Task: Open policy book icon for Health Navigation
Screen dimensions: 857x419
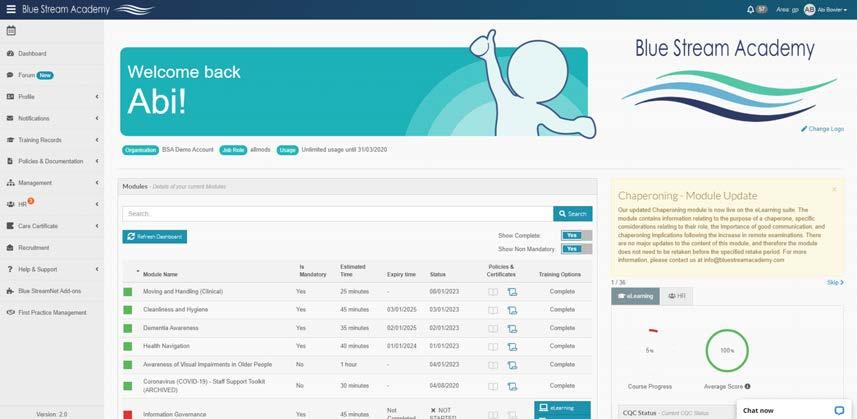Action: 493,347
